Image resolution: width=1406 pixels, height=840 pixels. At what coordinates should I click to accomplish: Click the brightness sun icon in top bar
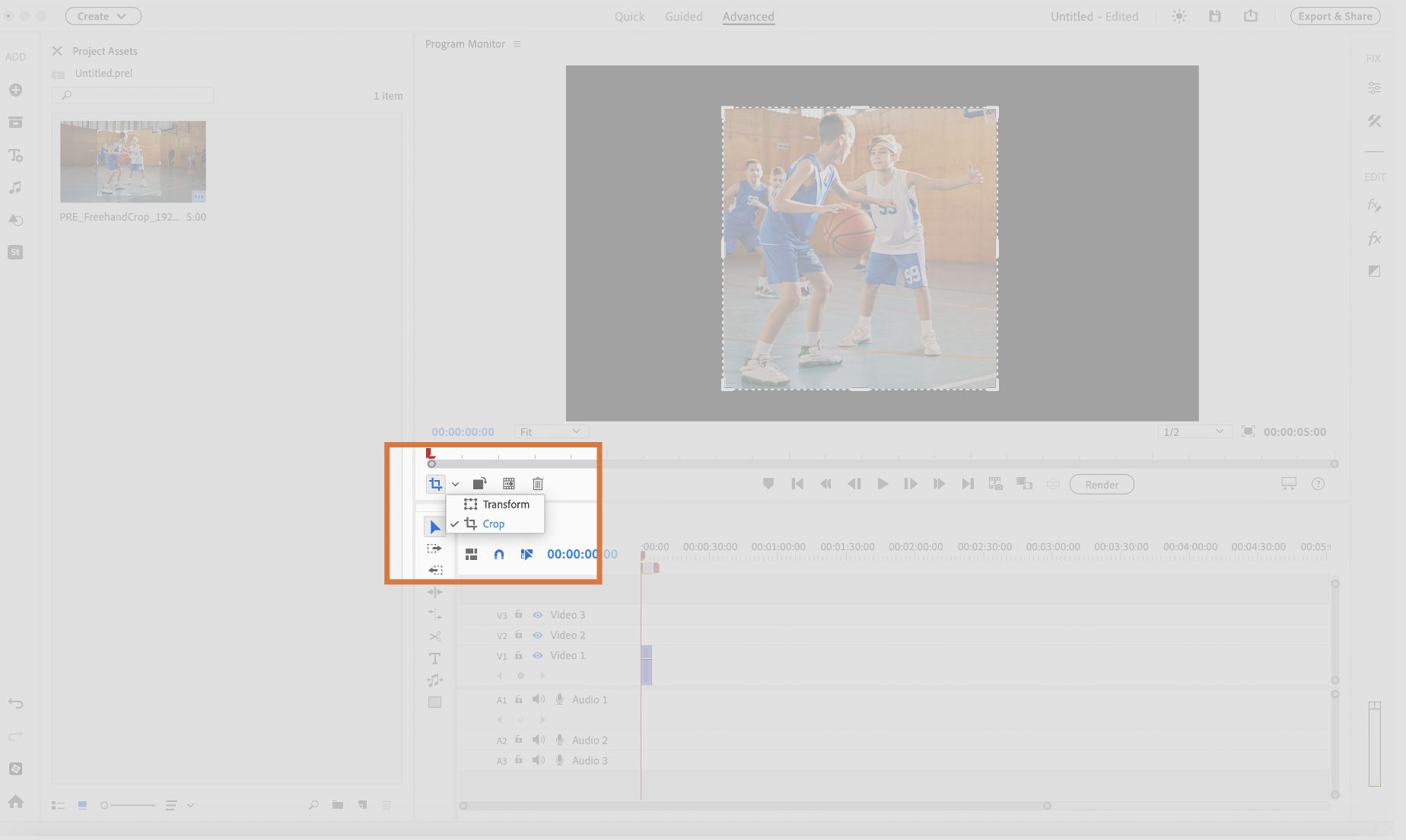click(x=1179, y=16)
